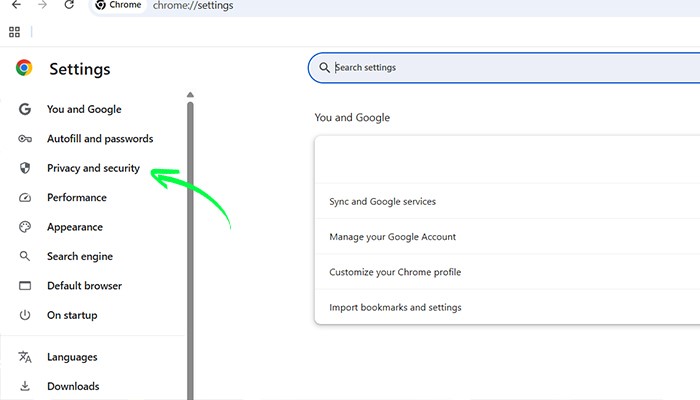
Task: Click the You and Google section heading
Action: [x=352, y=117]
